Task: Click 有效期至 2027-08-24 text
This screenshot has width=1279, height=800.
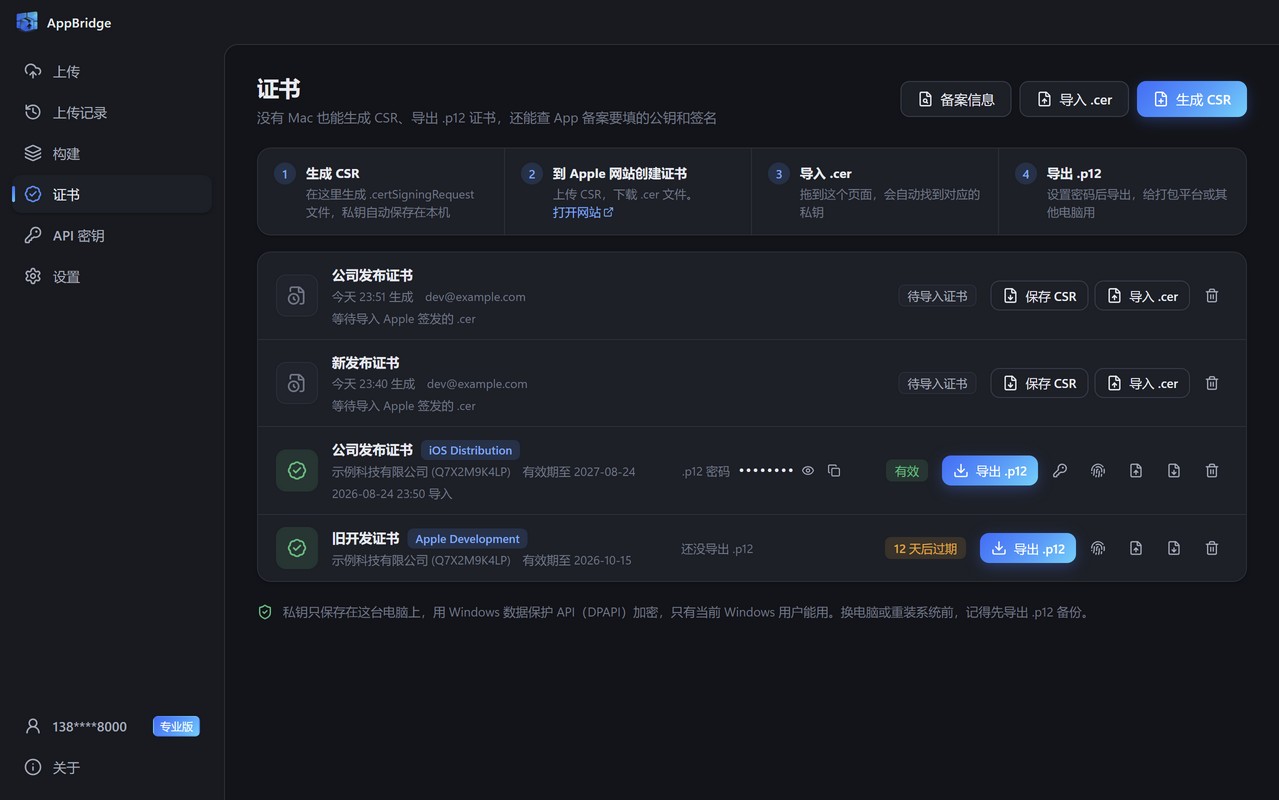Action: pos(579,472)
